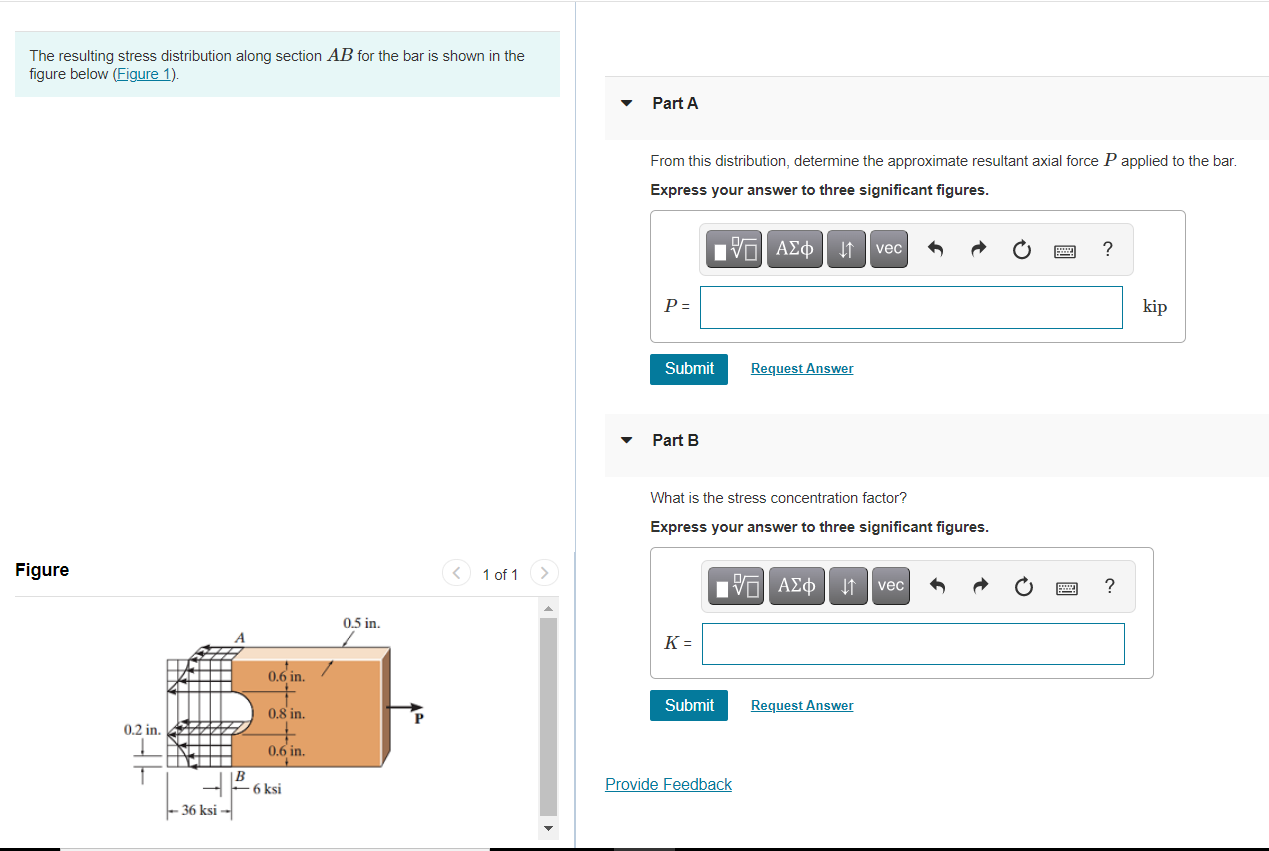This screenshot has width=1269, height=851.
Task: Open help for Part A toolbar
Action: coord(1107,250)
